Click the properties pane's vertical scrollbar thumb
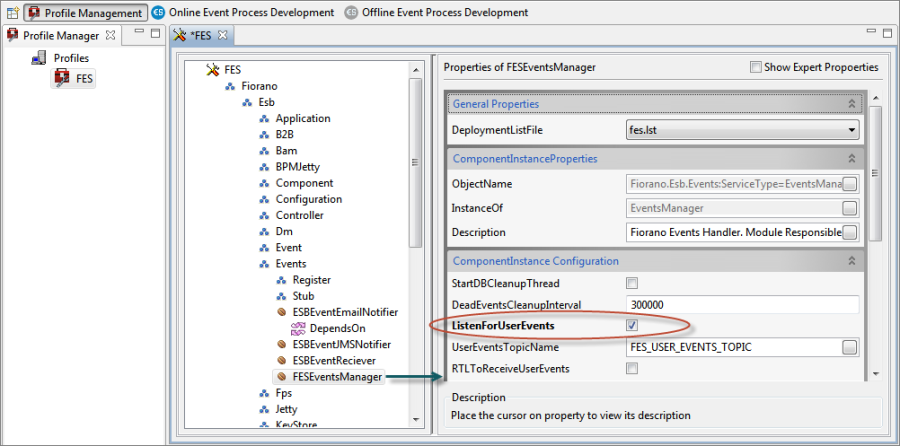The image size is (900, 446). coord(875,173)
